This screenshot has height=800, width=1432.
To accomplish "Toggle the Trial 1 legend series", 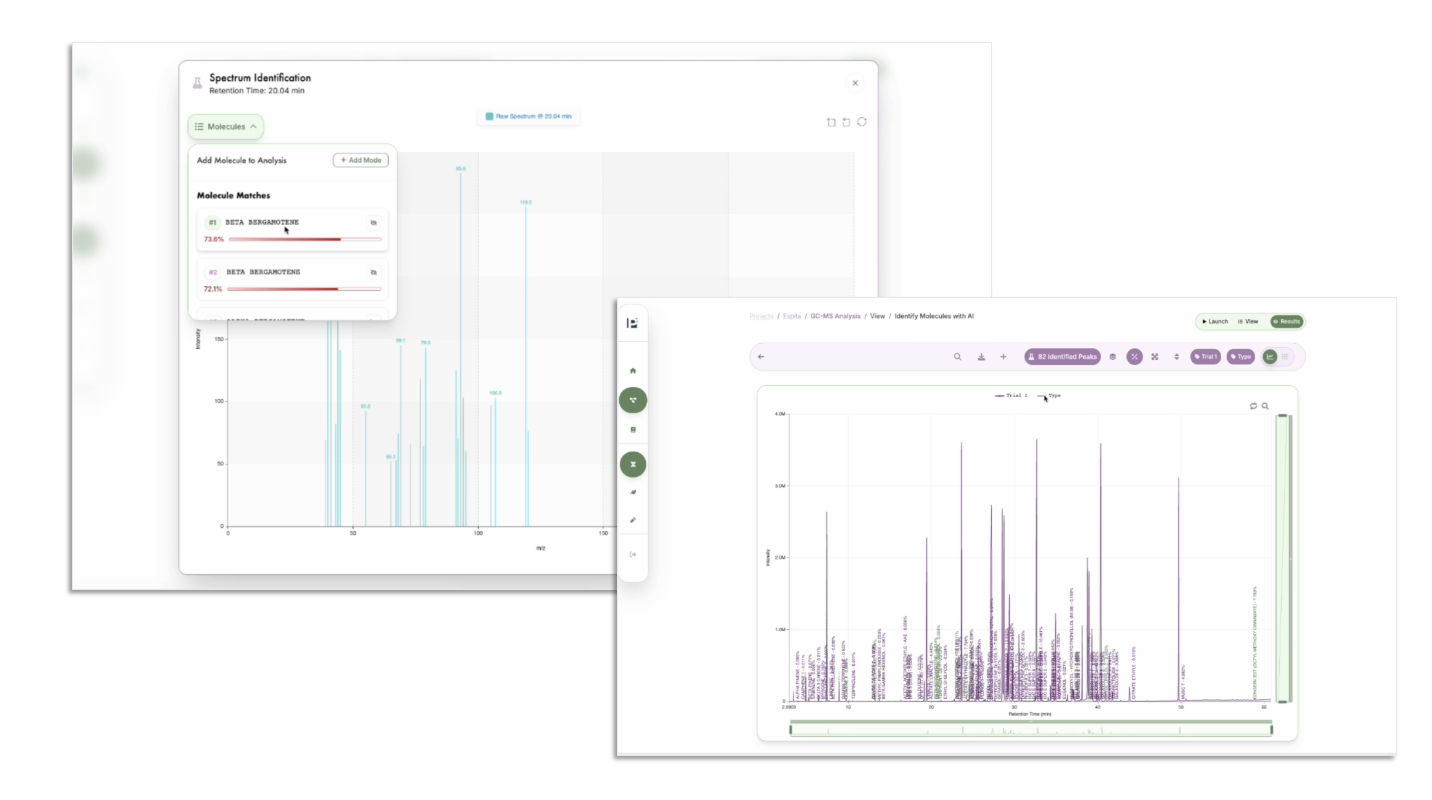I will pyautogui.click(x=1011, y=396).
